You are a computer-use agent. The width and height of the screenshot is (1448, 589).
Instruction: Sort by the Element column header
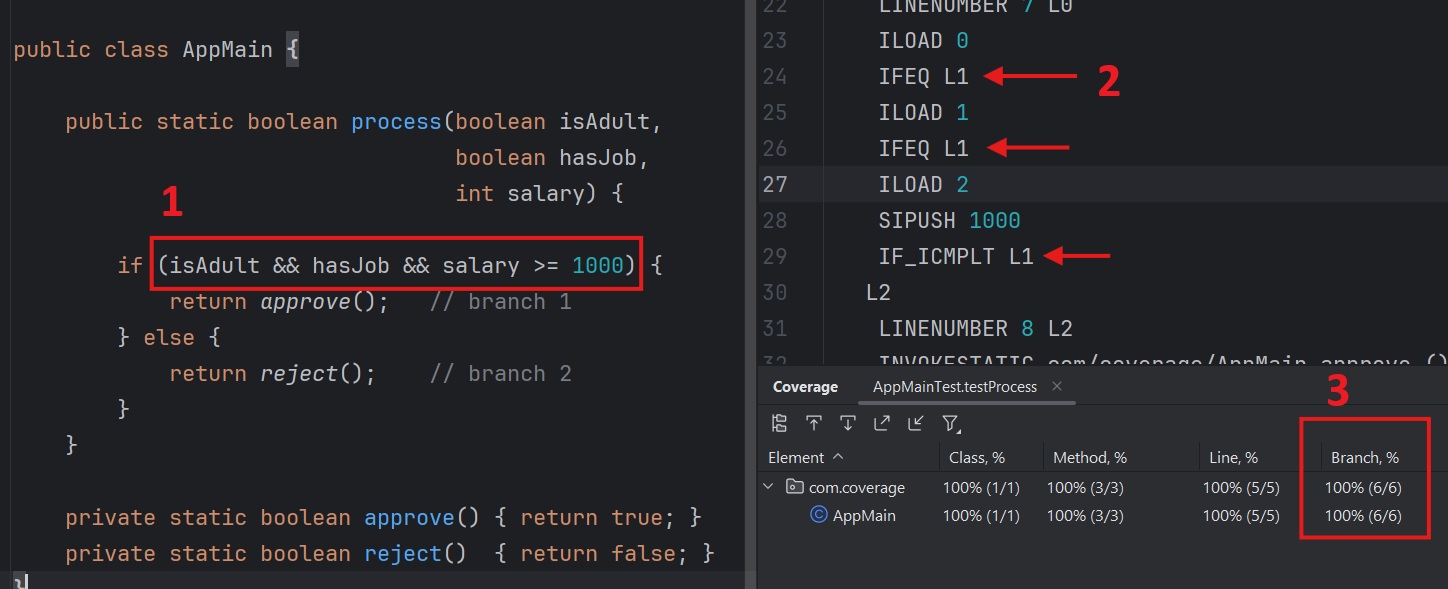796,458
